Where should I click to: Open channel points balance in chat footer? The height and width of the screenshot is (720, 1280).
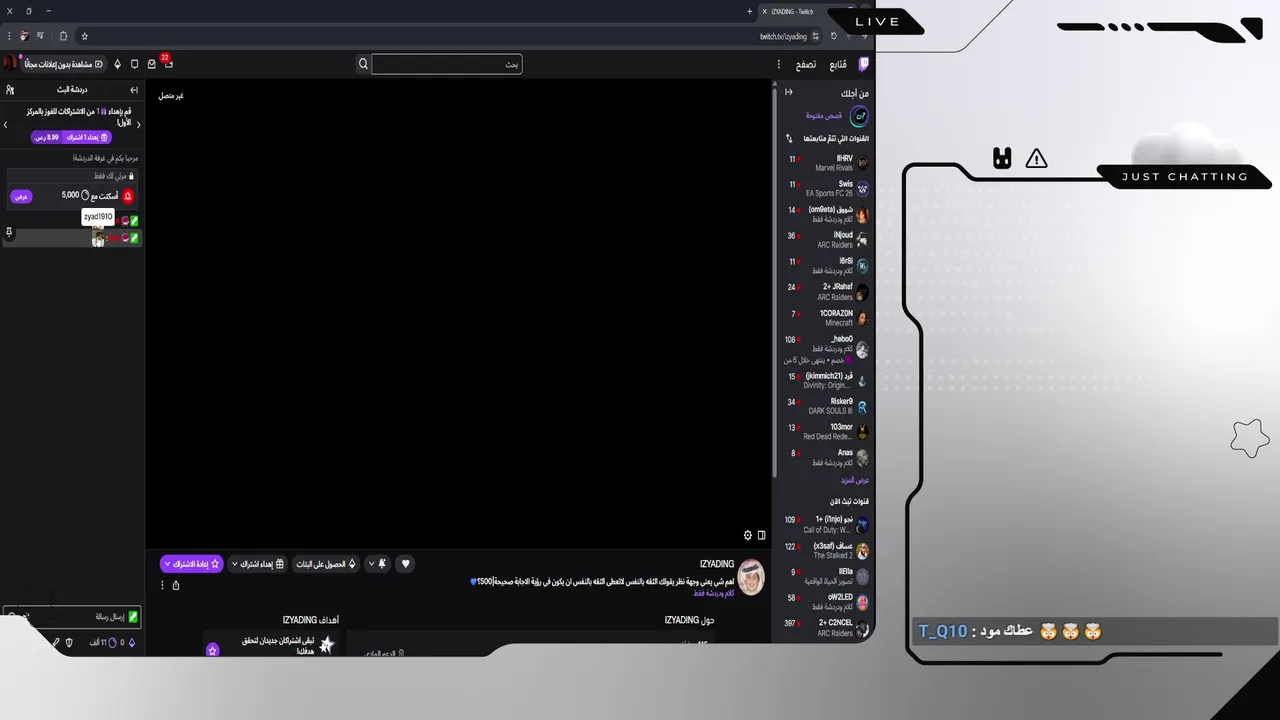(103, 642)
